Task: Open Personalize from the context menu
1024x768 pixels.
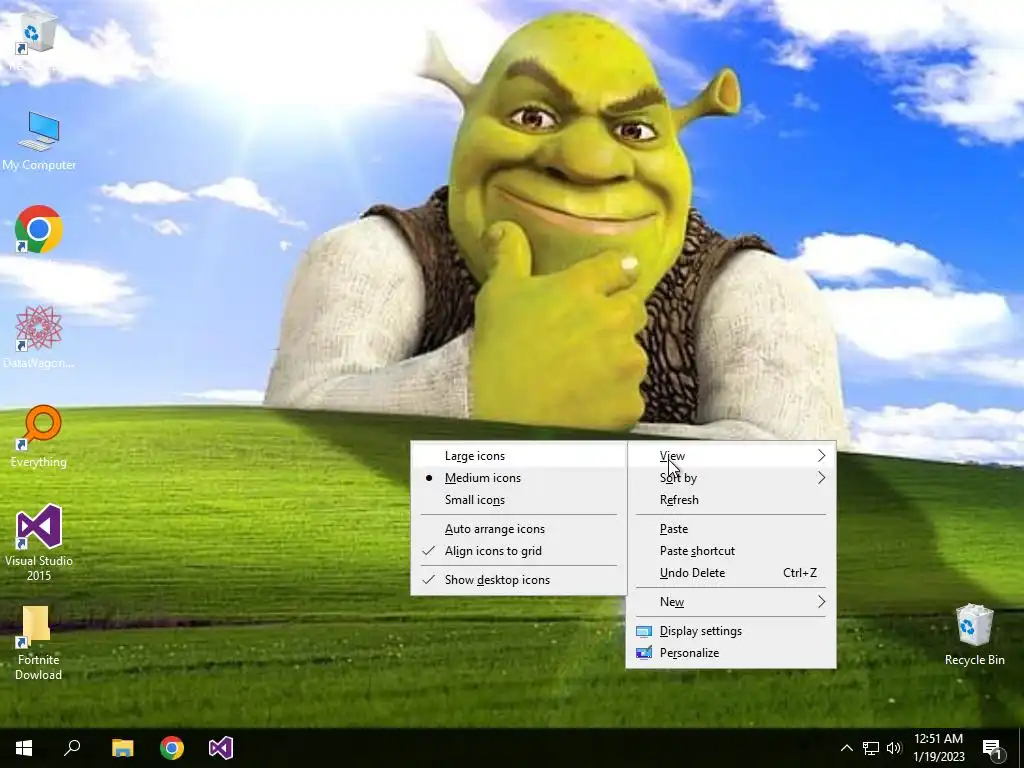Action: (731, 653)
